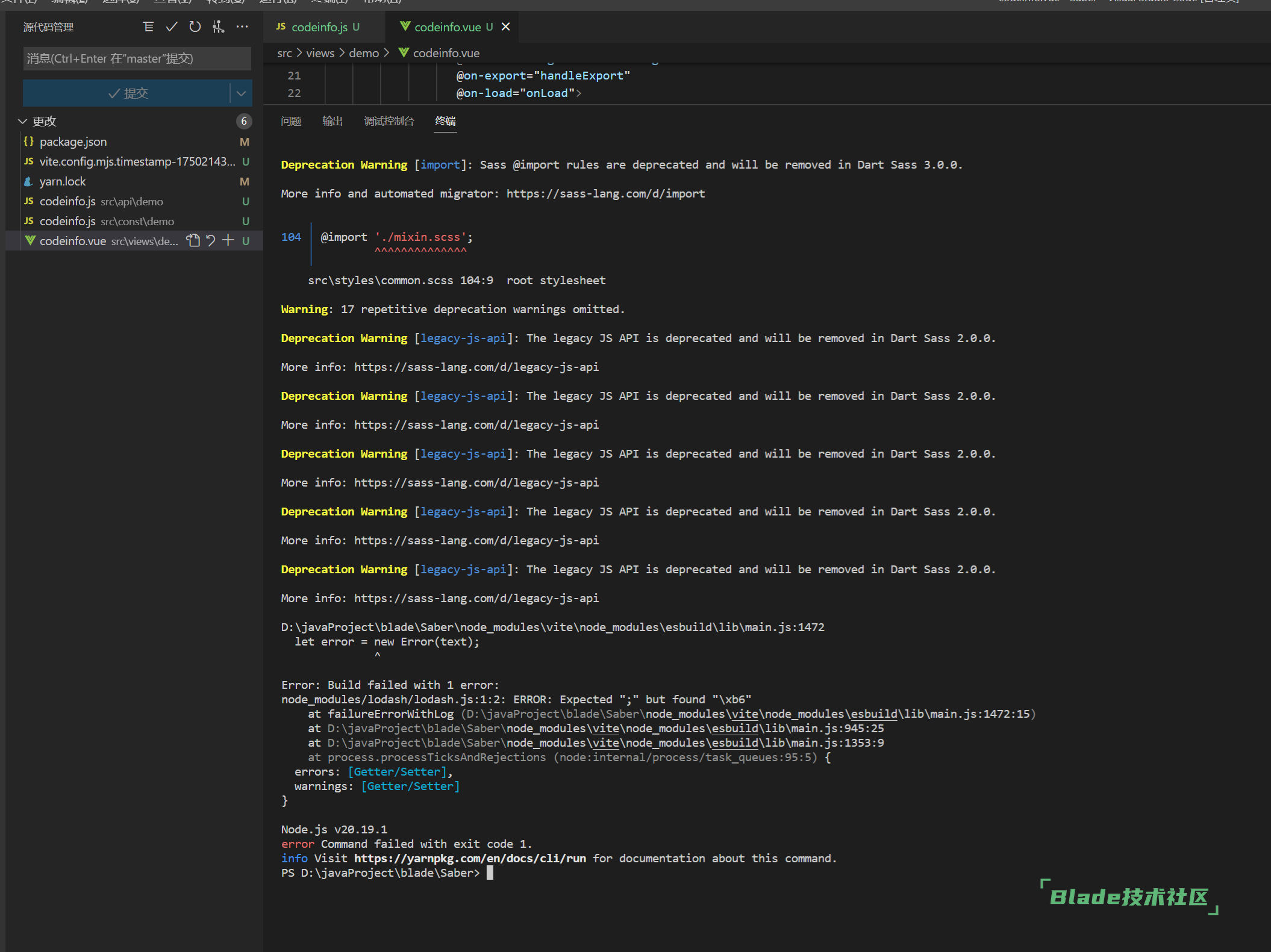Select codeinfo.js under src\api\demo

tap(134, 201)
